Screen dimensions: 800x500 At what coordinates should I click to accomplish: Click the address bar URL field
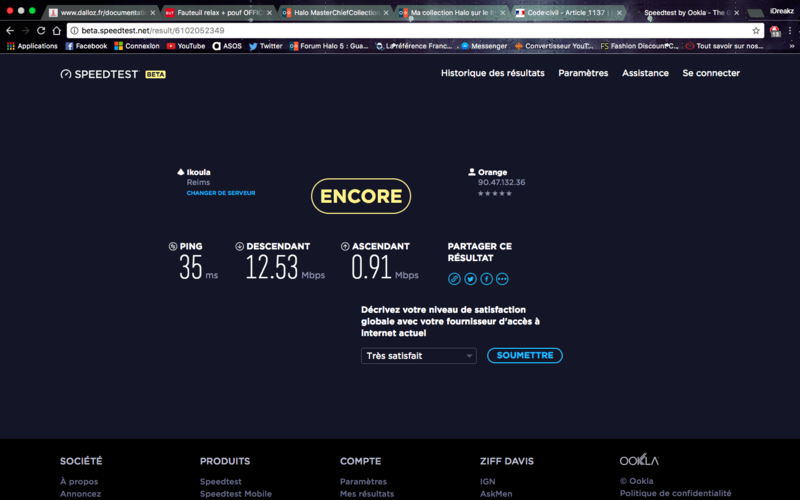point(400,31)
